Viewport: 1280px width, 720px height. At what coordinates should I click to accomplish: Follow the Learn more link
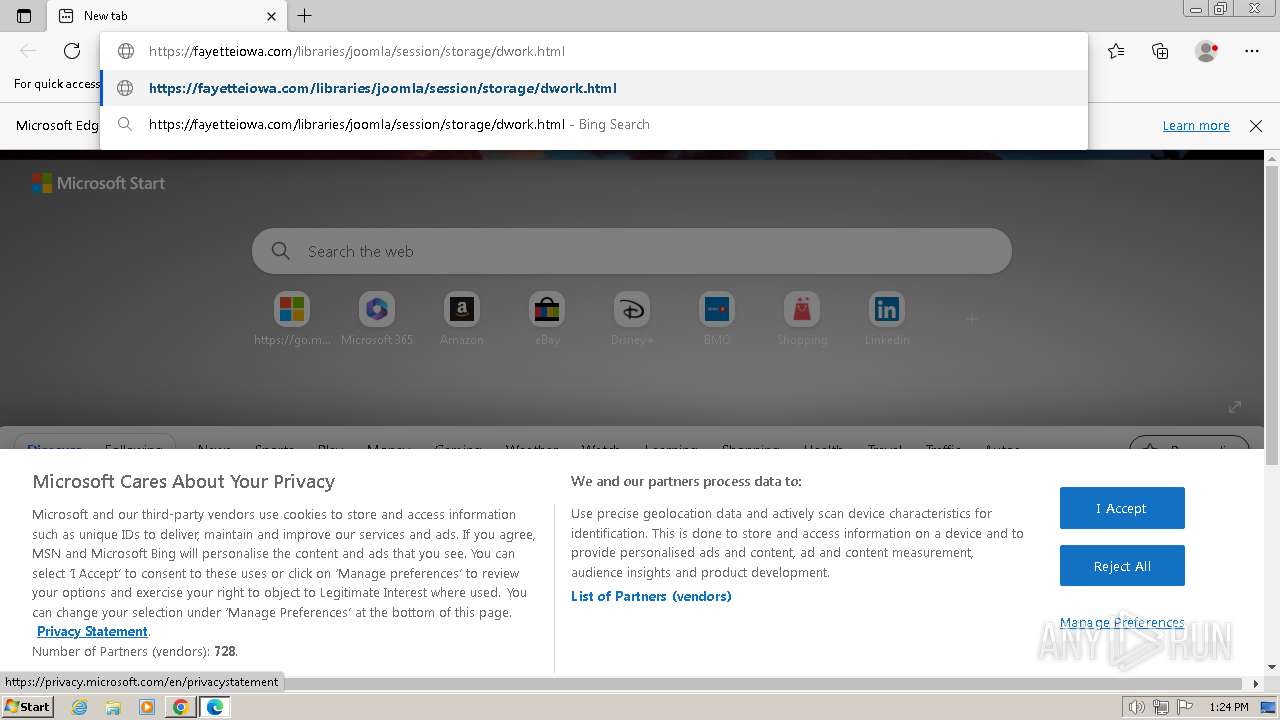click(1196, 126)
